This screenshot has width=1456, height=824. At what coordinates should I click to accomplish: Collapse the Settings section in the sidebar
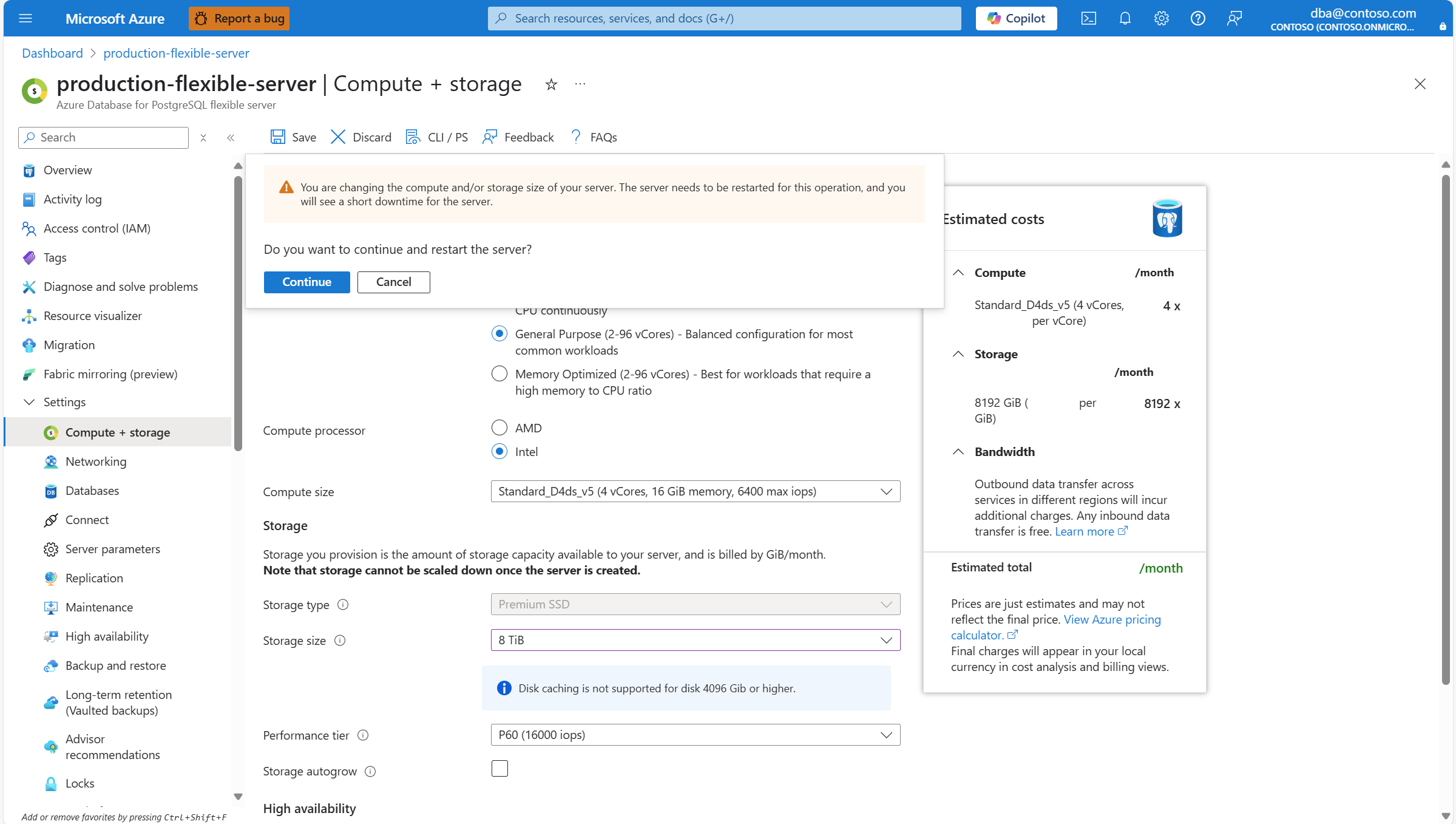click(29, 402)
